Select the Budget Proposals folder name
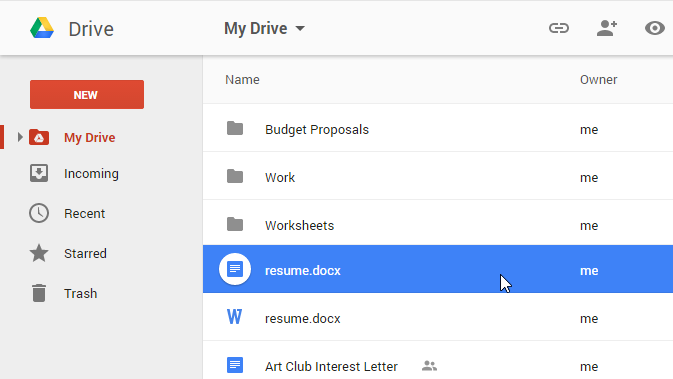The height and width of the screenshot is (379, 673). click(317, 130)
